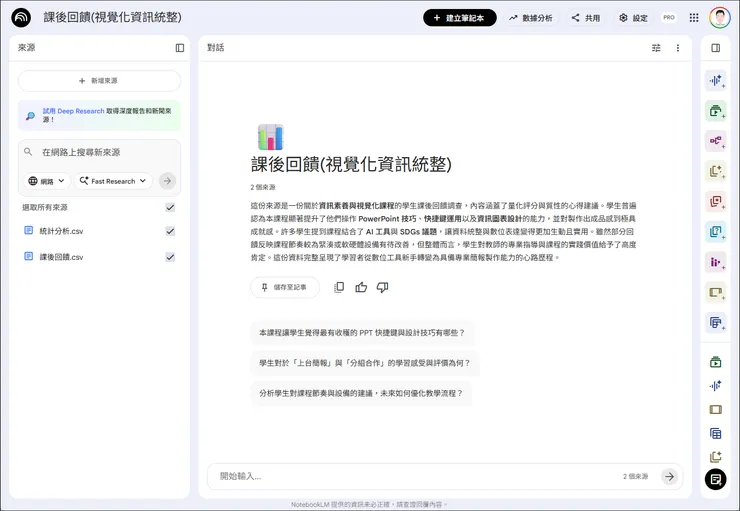Create a Data Table in Studio tiles
Image resolution: width=740 pixels, height=511 pixels.
715,323
